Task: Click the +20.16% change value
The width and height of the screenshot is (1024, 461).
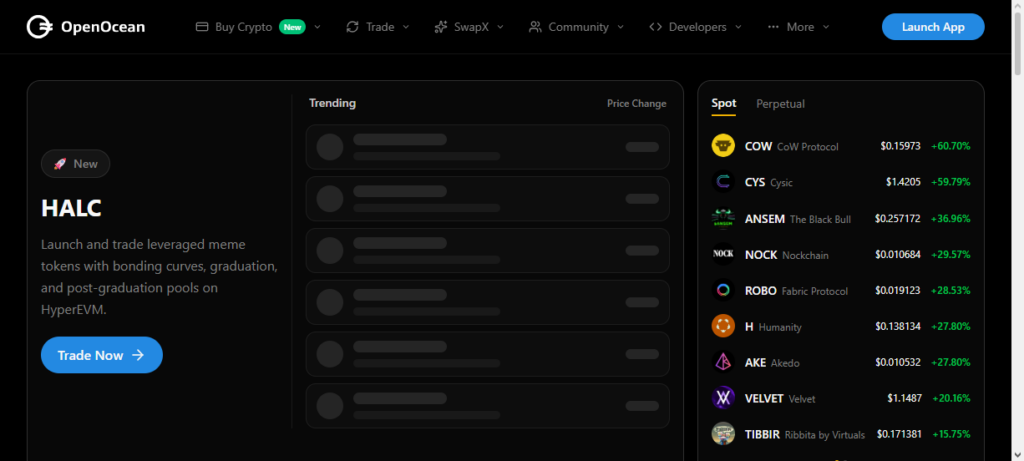Action: 951,398
